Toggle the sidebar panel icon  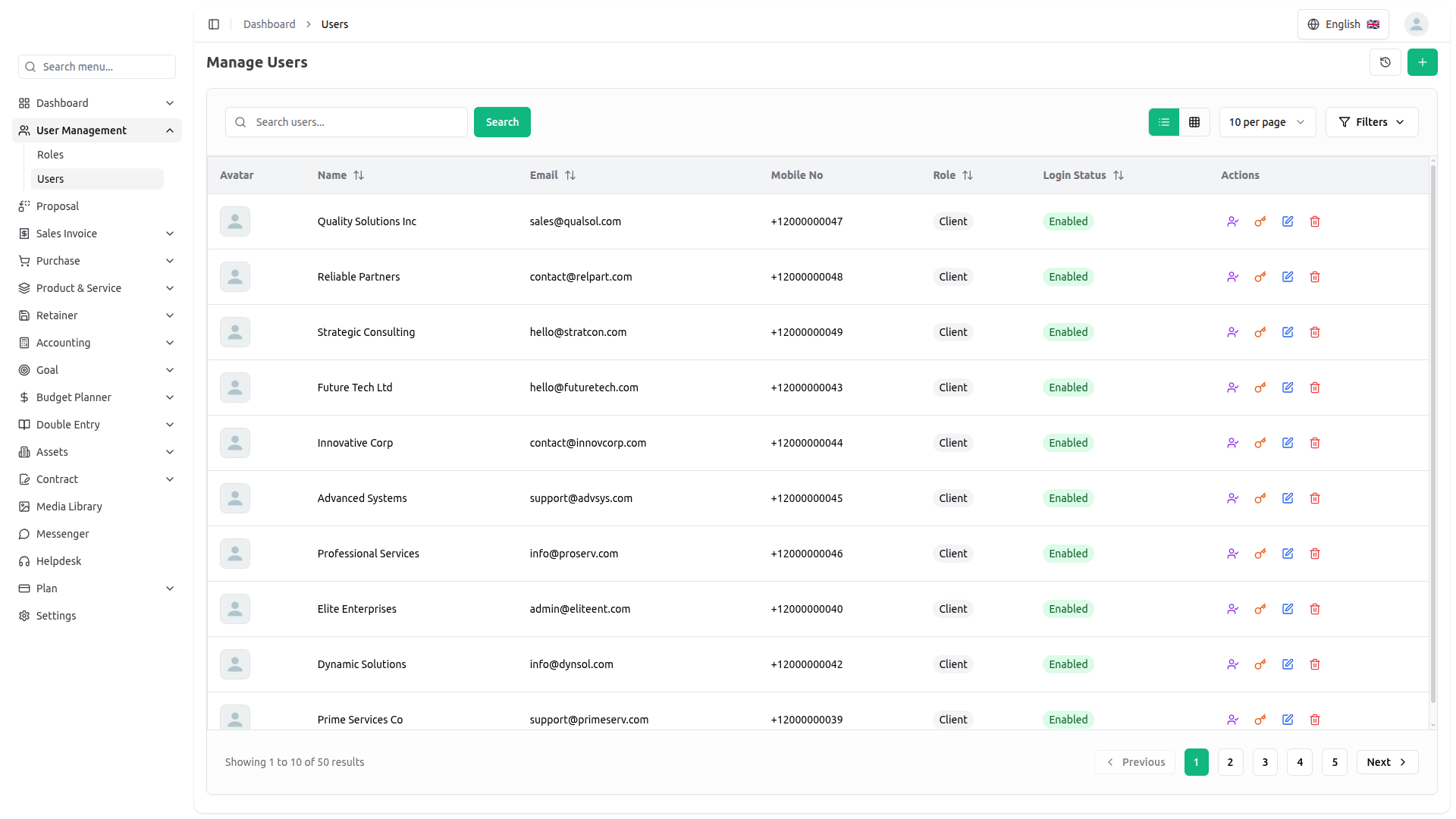pos(214,24)
